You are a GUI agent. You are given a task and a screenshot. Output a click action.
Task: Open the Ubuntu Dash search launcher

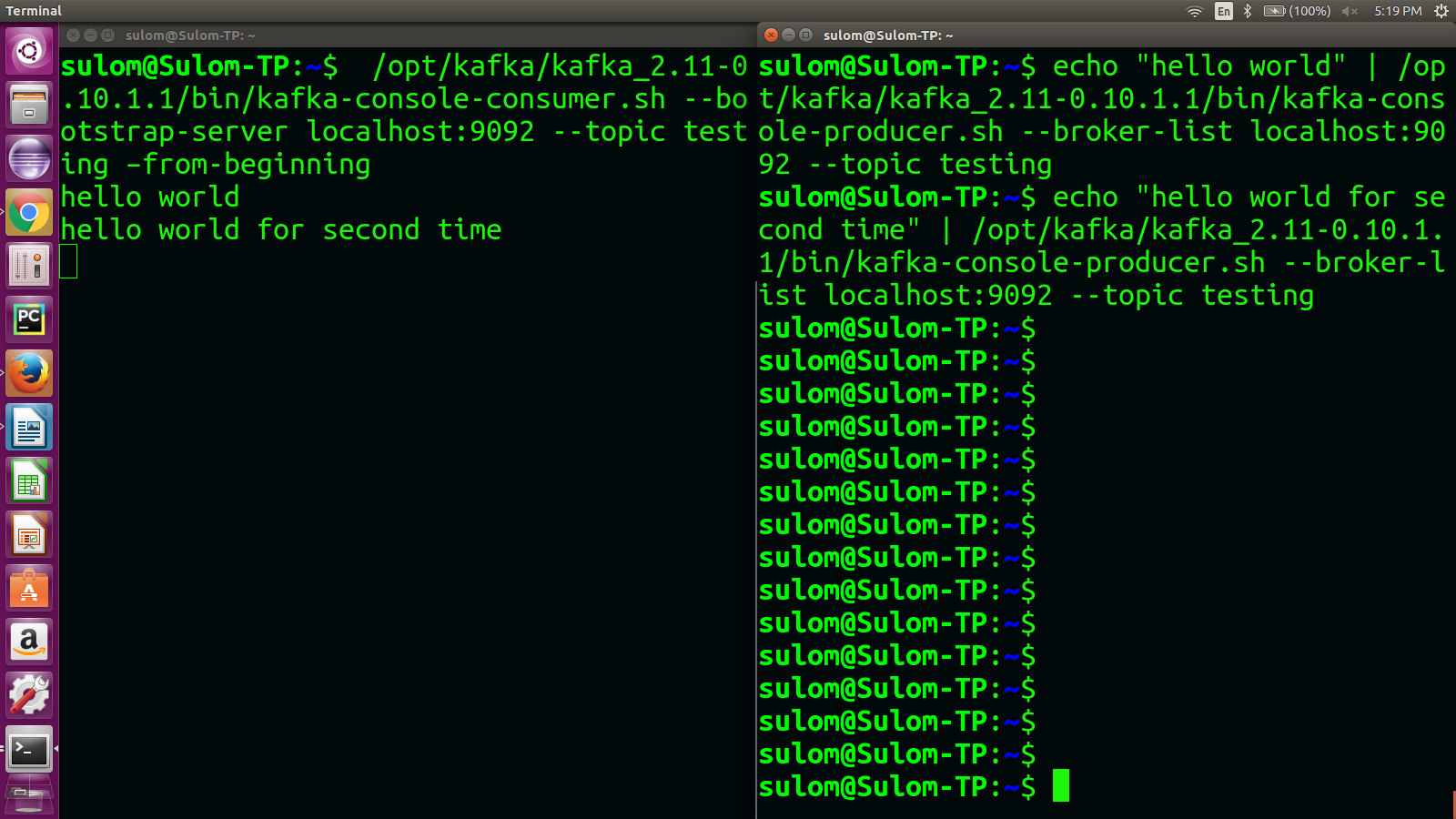[29, 51]
